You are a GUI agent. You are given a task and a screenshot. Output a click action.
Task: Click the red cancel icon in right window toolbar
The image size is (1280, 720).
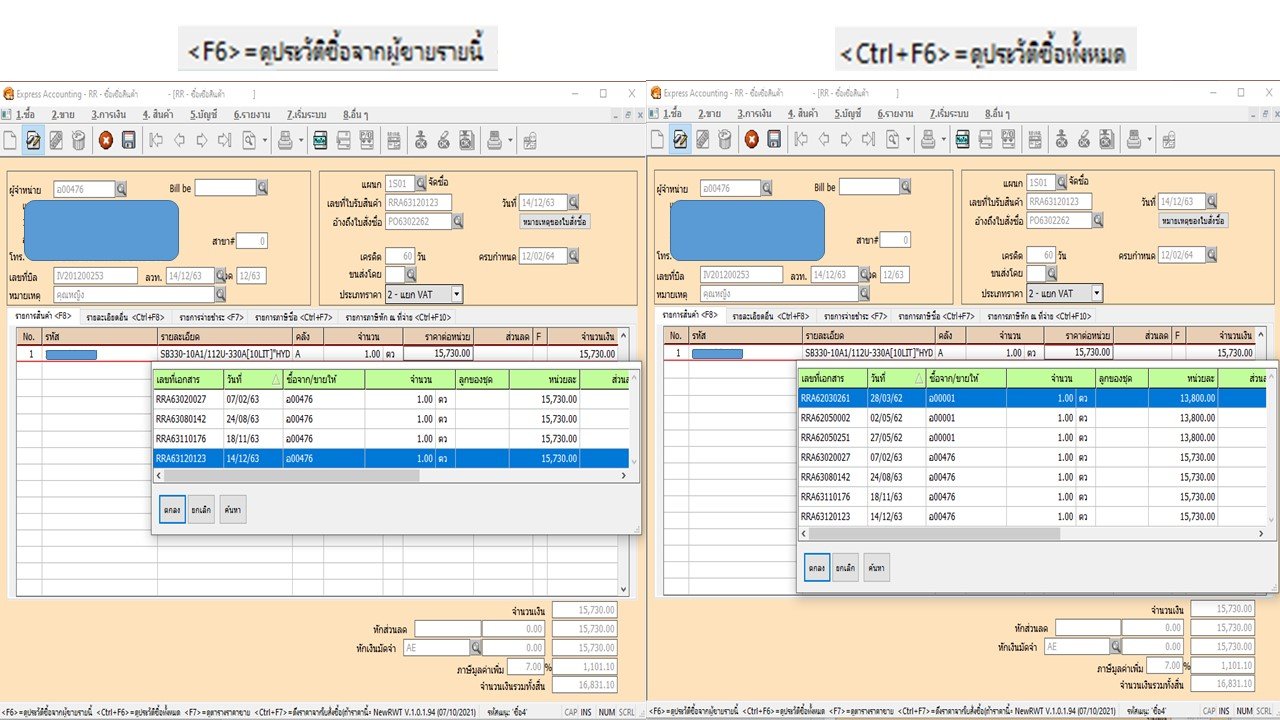751,140
